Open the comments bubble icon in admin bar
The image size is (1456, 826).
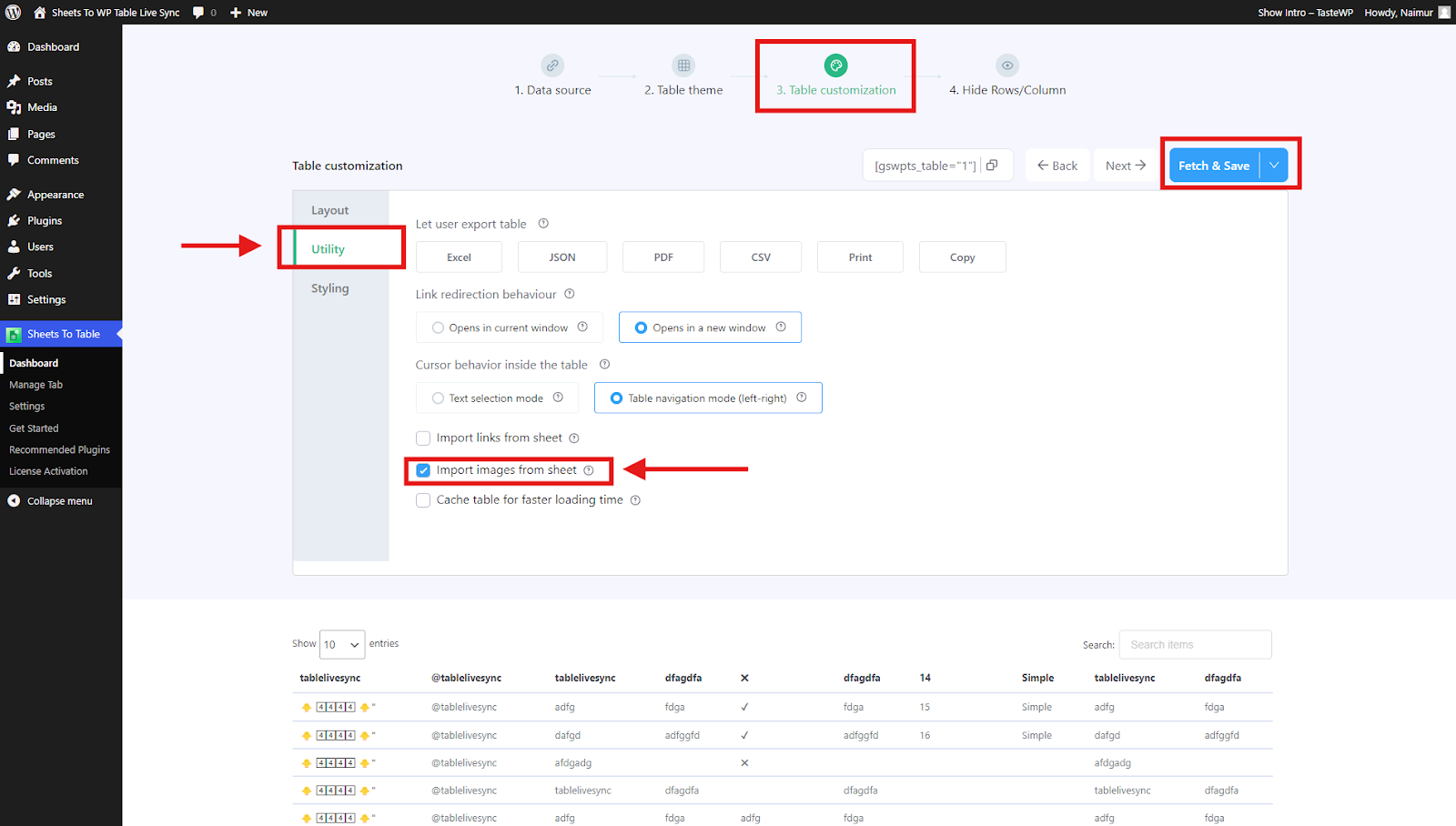point(198,13)
